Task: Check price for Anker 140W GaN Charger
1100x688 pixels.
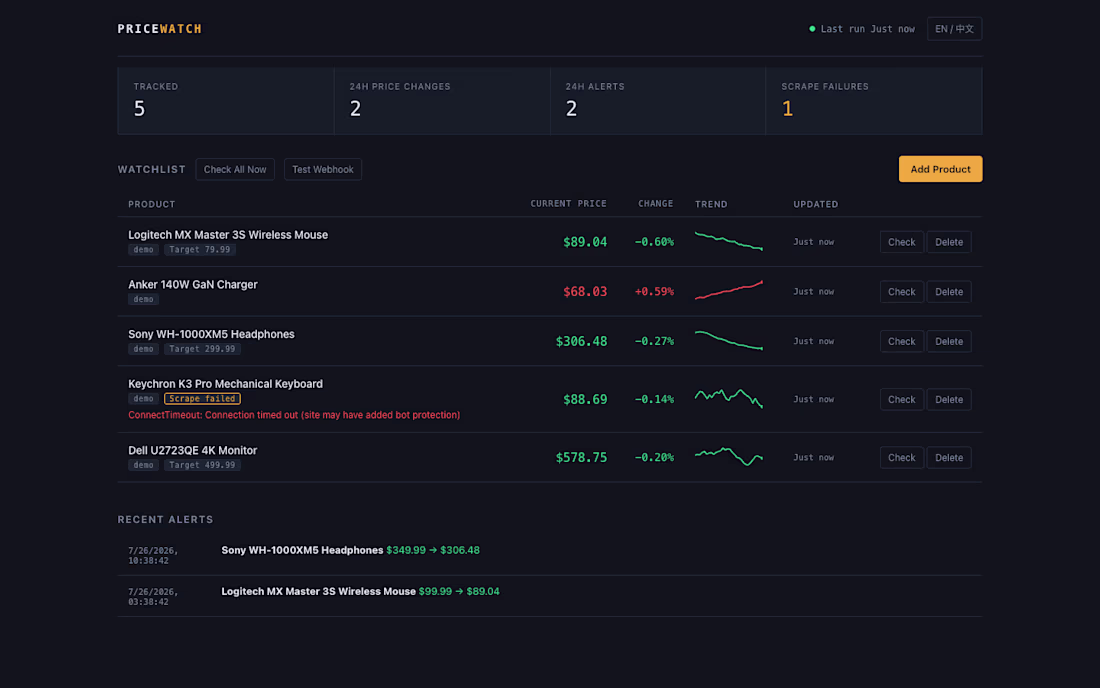Action: click(x=901, y=292)
